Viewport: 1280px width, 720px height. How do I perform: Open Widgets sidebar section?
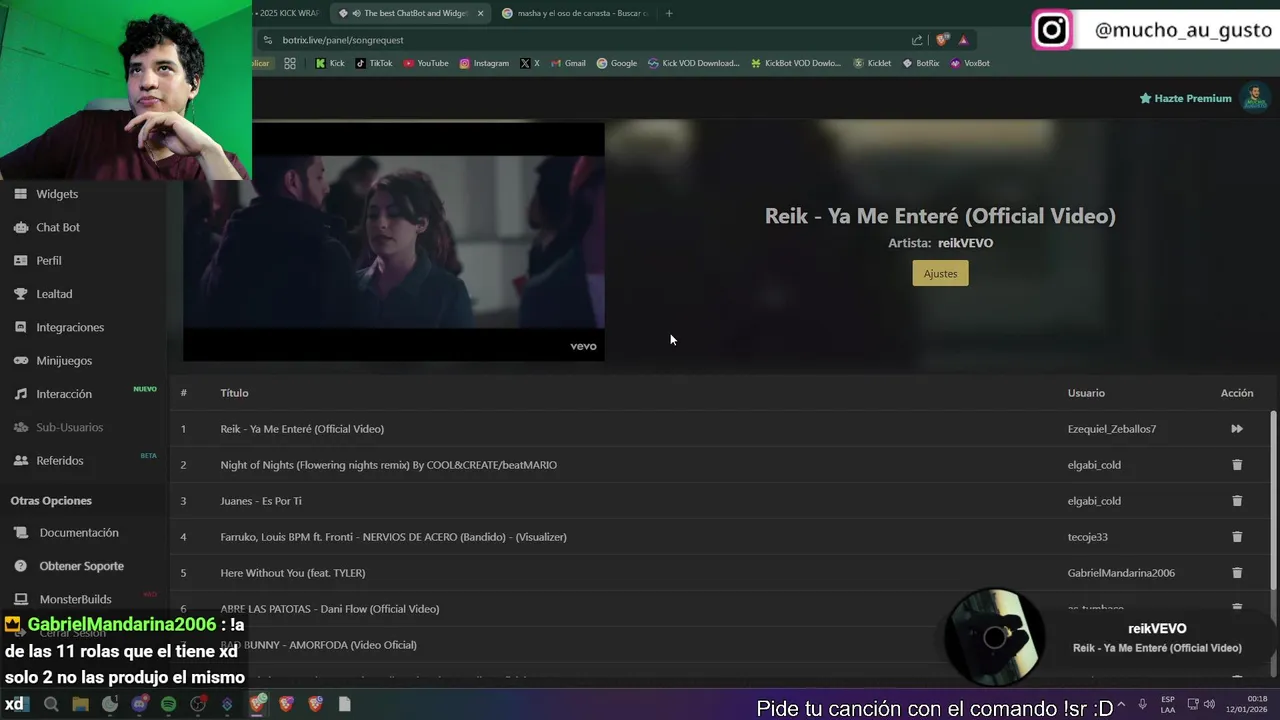pyautogui.click(x=57, y=194)
